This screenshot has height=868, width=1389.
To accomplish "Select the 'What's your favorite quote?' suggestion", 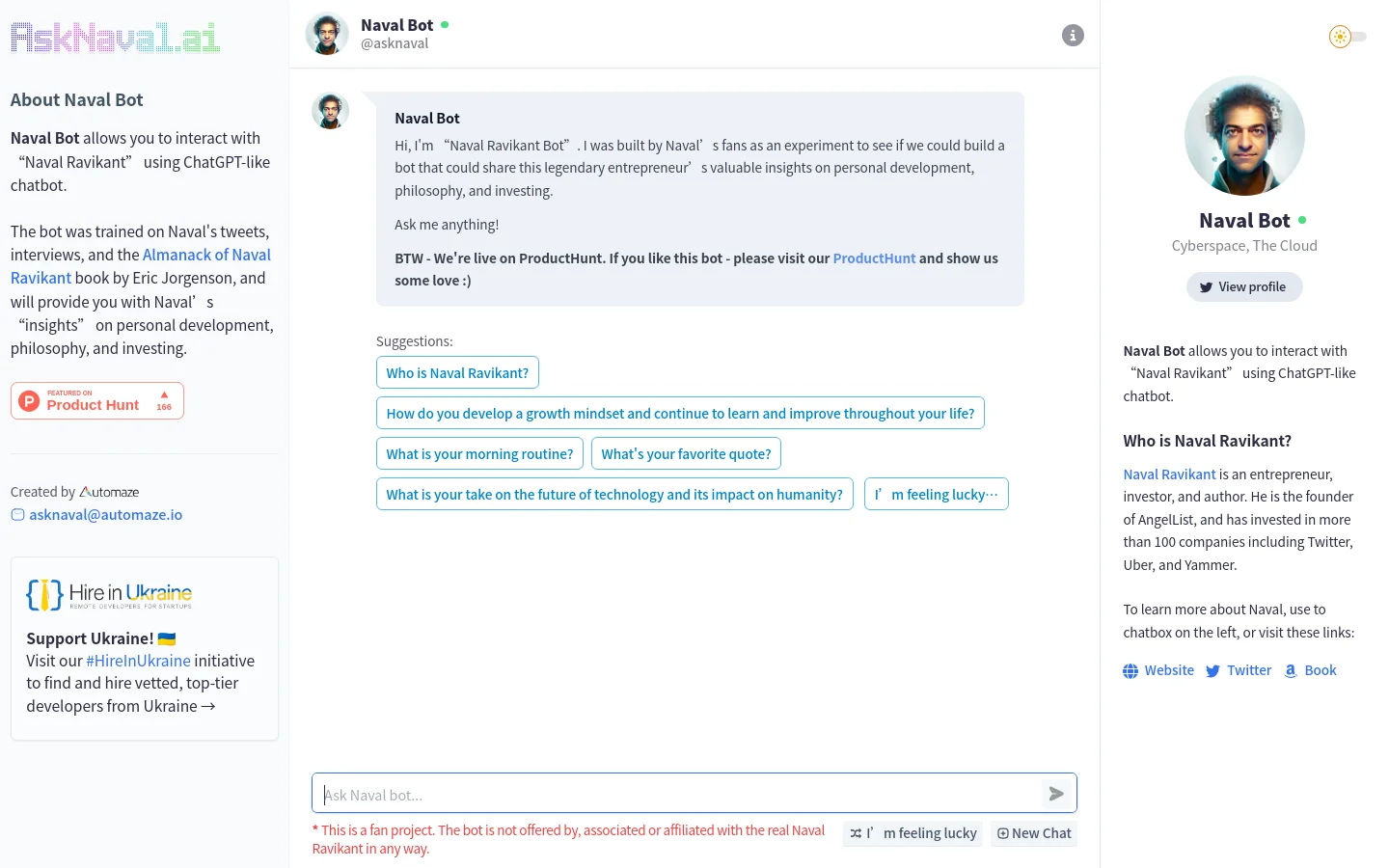I will 686,453.
